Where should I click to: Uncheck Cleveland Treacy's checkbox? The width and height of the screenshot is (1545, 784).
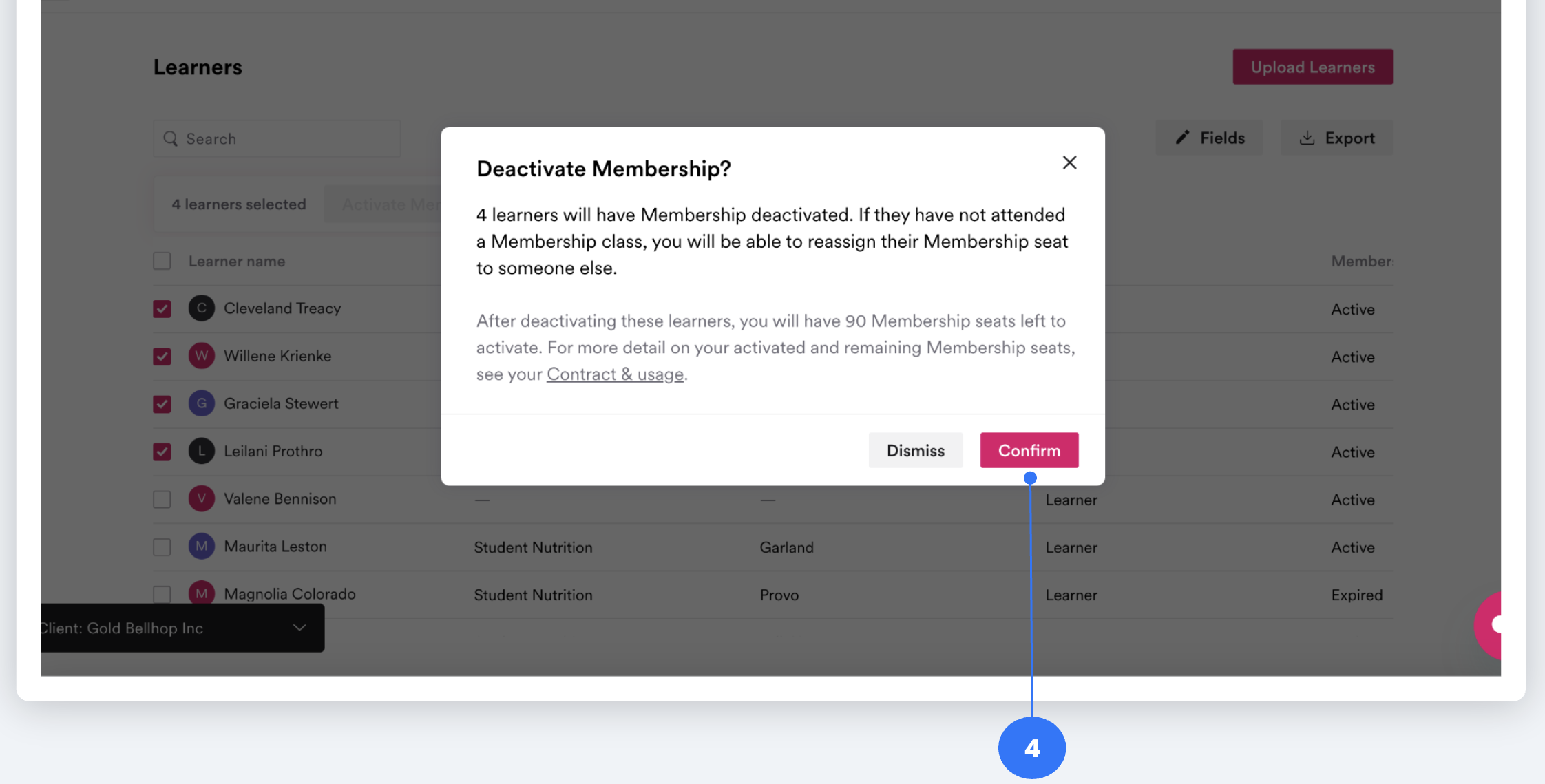pos(162,309)
